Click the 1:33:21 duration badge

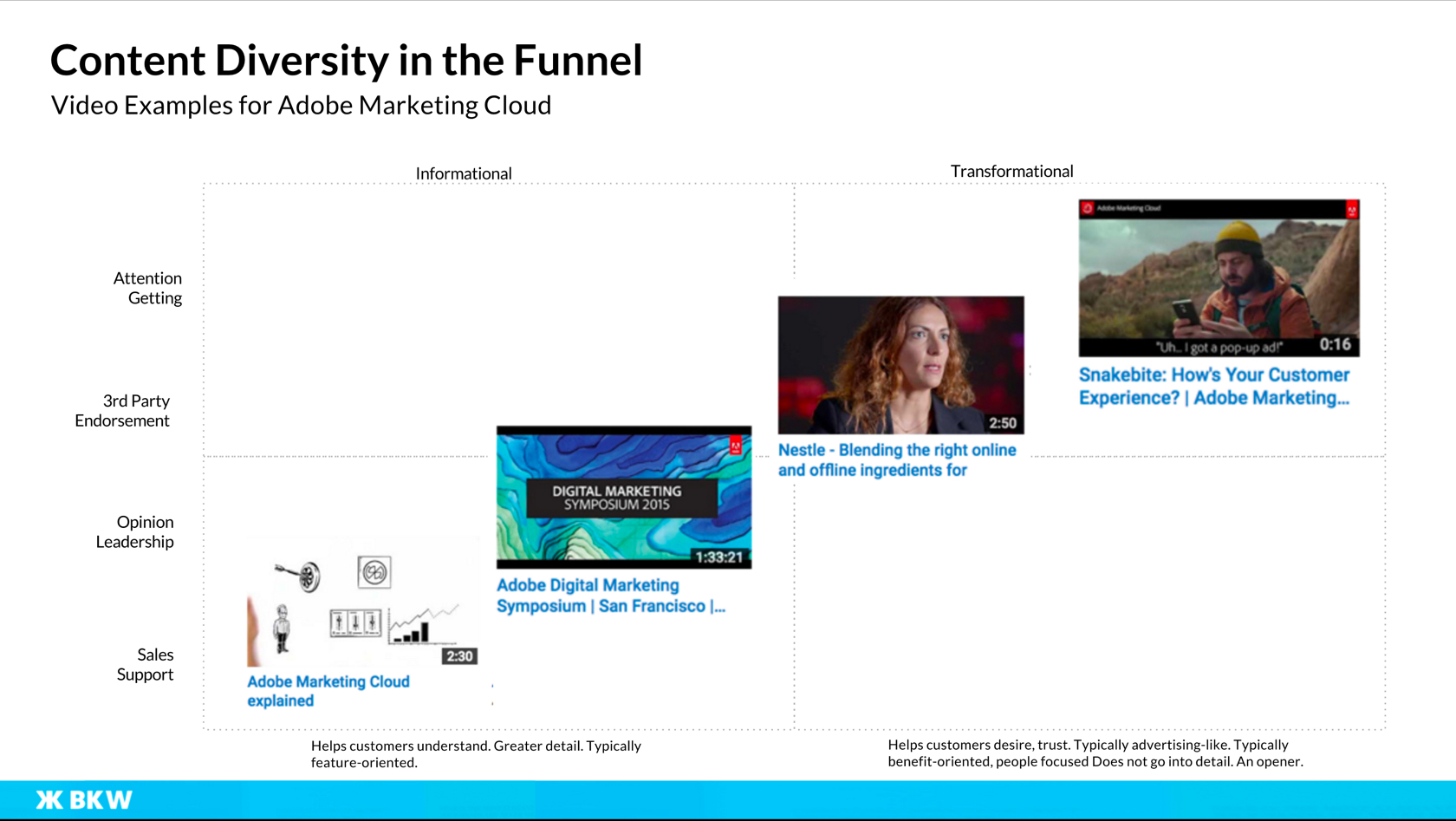(x=719, y=557)
